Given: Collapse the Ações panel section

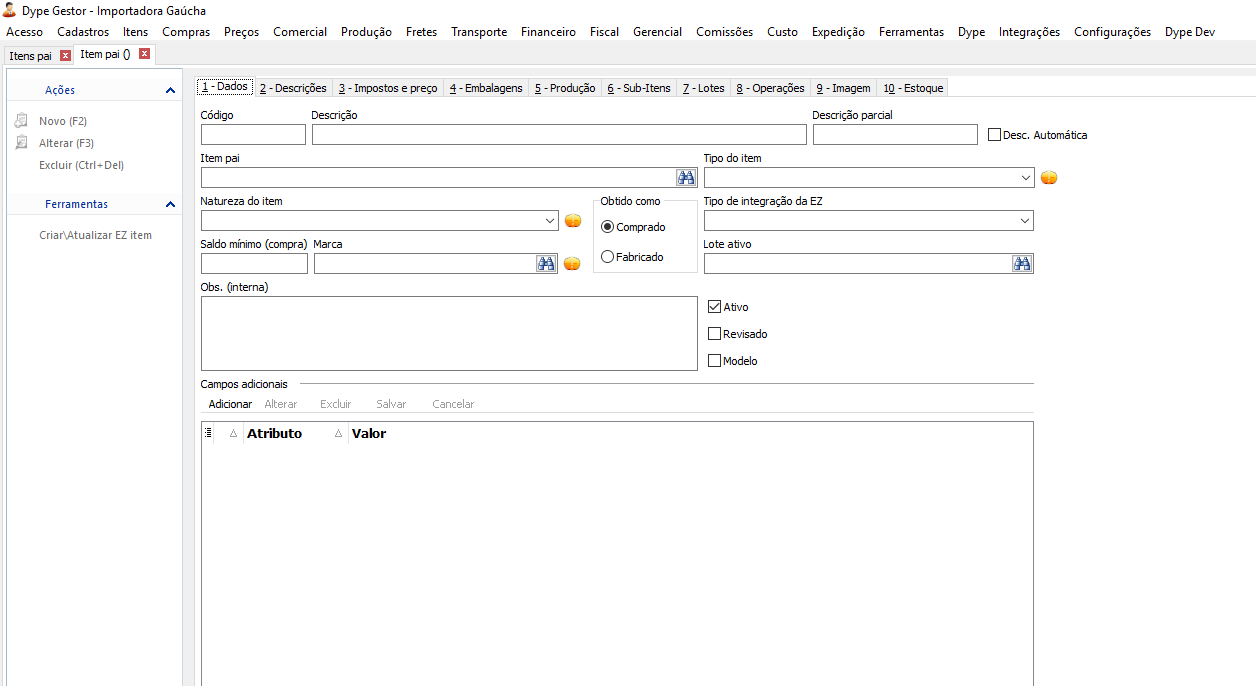Looking at the screenshot, I should click(170, 91).
